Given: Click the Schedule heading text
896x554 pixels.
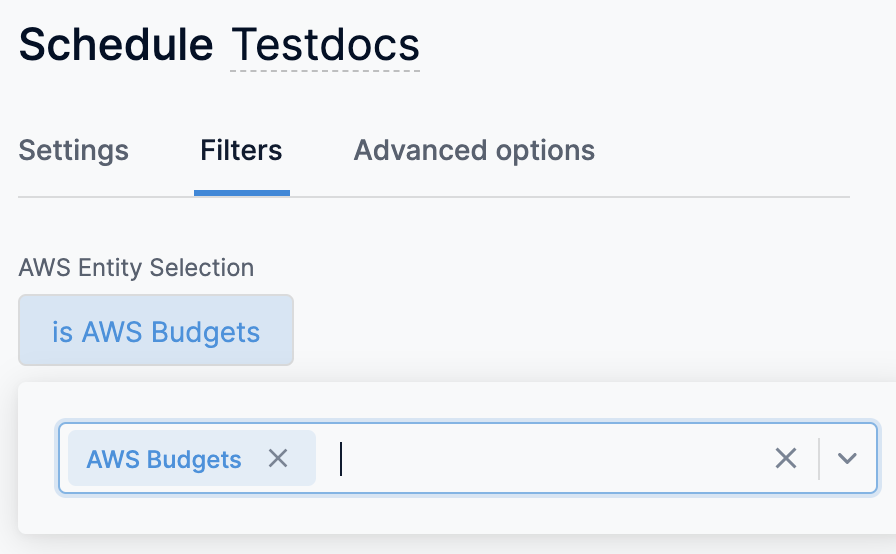Looking at the screenshot, I should tap(116, 45).
